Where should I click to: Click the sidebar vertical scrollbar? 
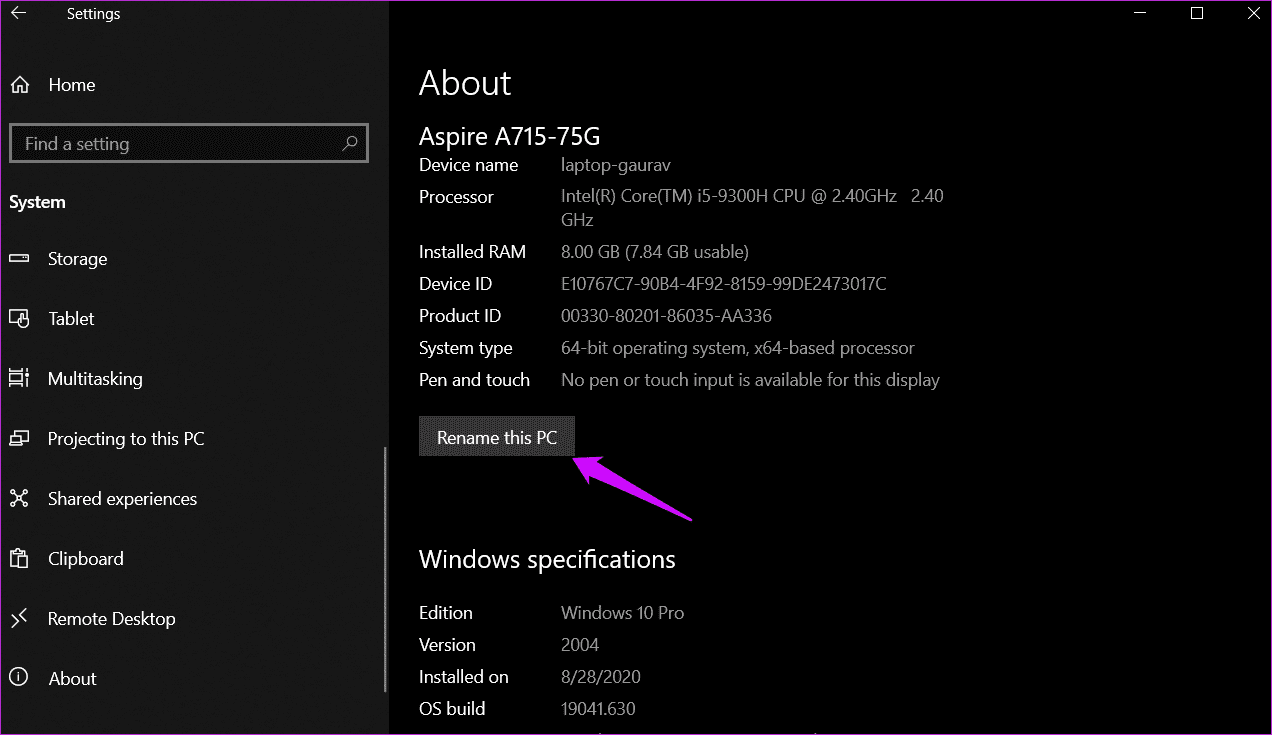tap(385, 568)
